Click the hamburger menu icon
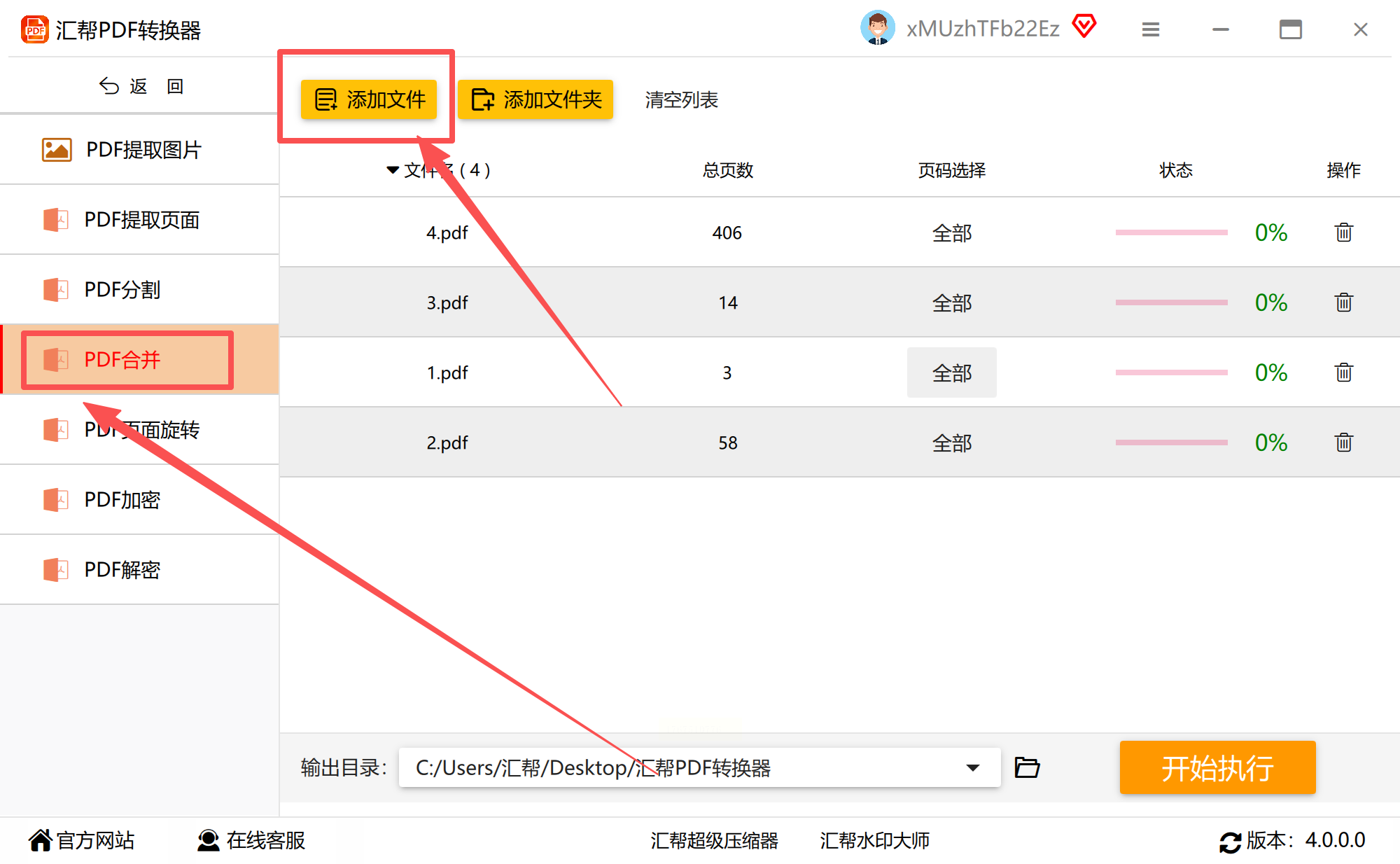Viewport: 1400px width, 864px height. 1150,29
